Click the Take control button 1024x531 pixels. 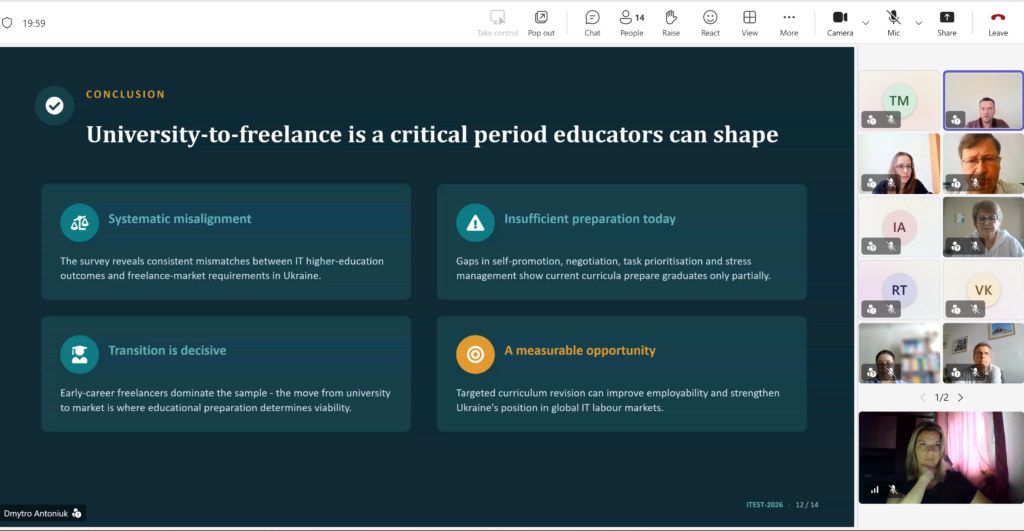click(497, 24)
